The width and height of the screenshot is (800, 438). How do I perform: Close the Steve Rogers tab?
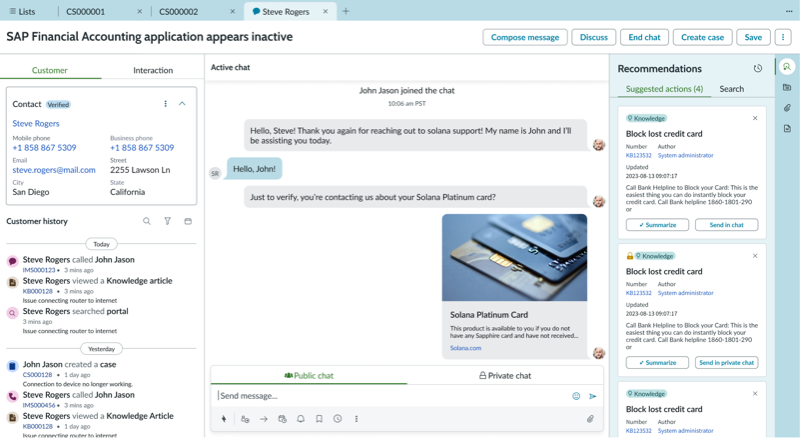325,11
